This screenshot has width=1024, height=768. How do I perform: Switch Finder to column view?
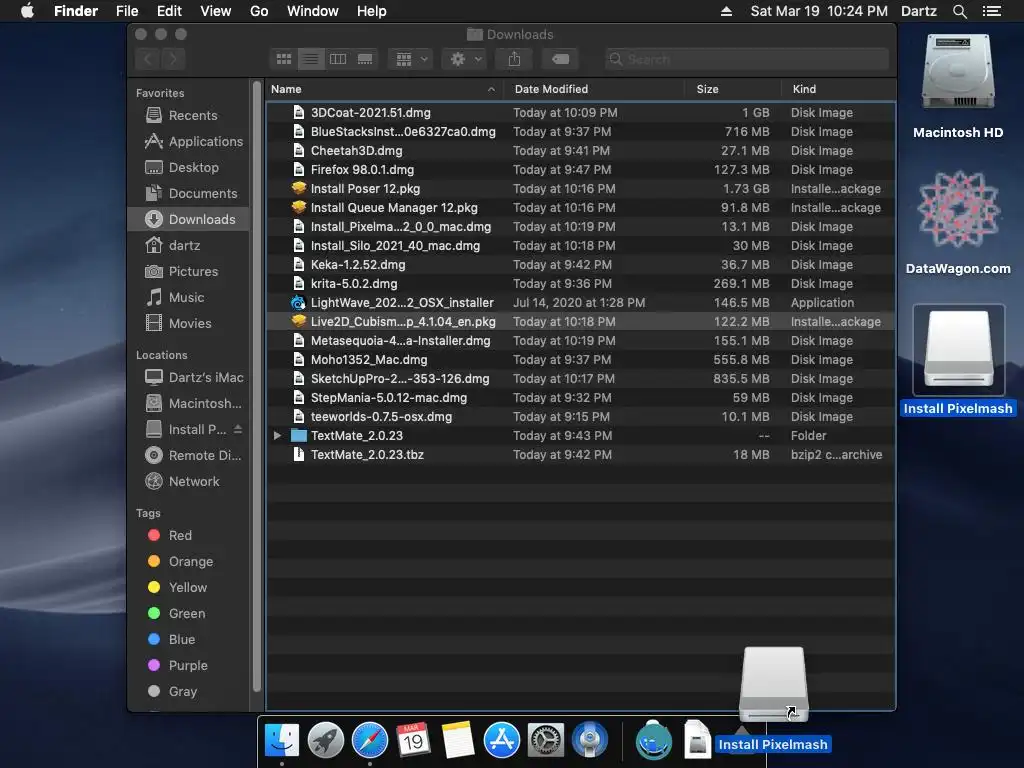[338, 59]
